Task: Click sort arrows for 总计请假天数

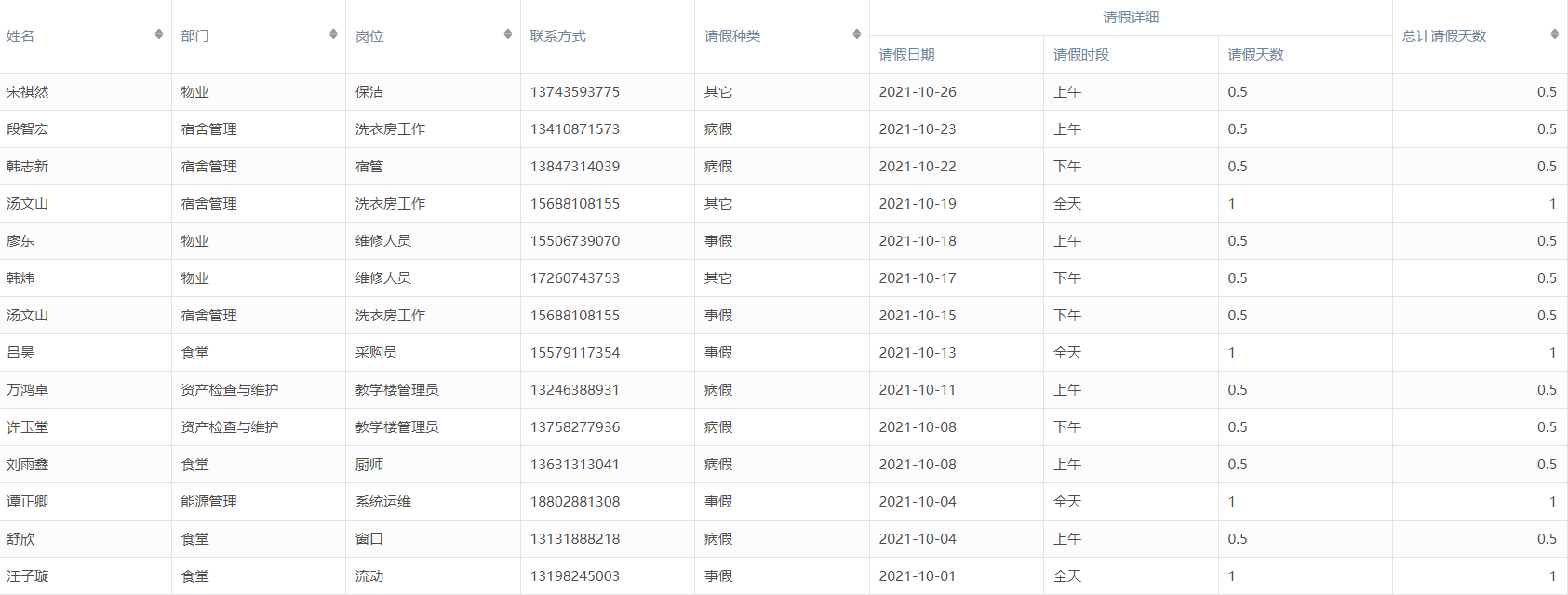Action: click(1554, 34)
